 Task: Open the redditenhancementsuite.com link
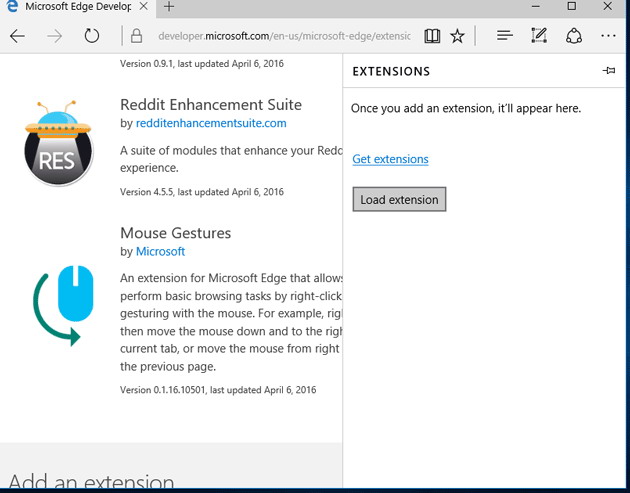211,123
